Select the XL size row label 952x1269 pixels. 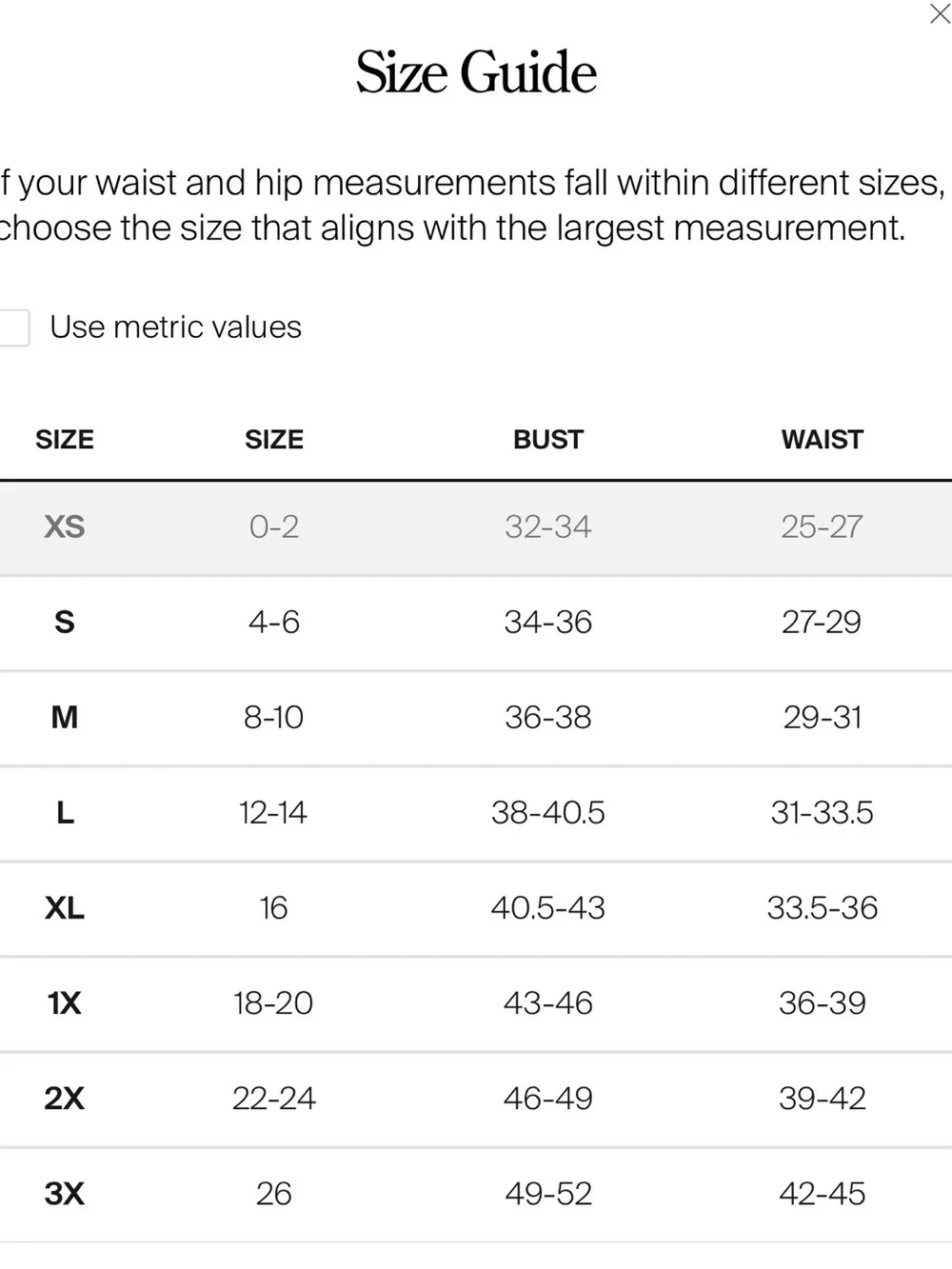click(65, 907)
